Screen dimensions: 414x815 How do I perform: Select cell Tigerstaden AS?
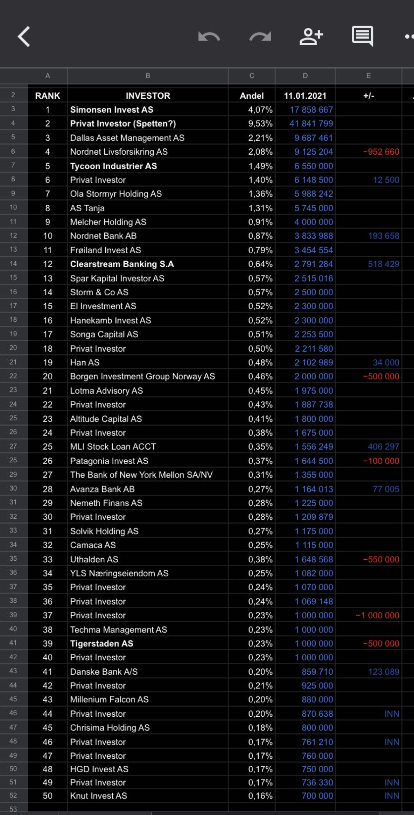(148, 643)
